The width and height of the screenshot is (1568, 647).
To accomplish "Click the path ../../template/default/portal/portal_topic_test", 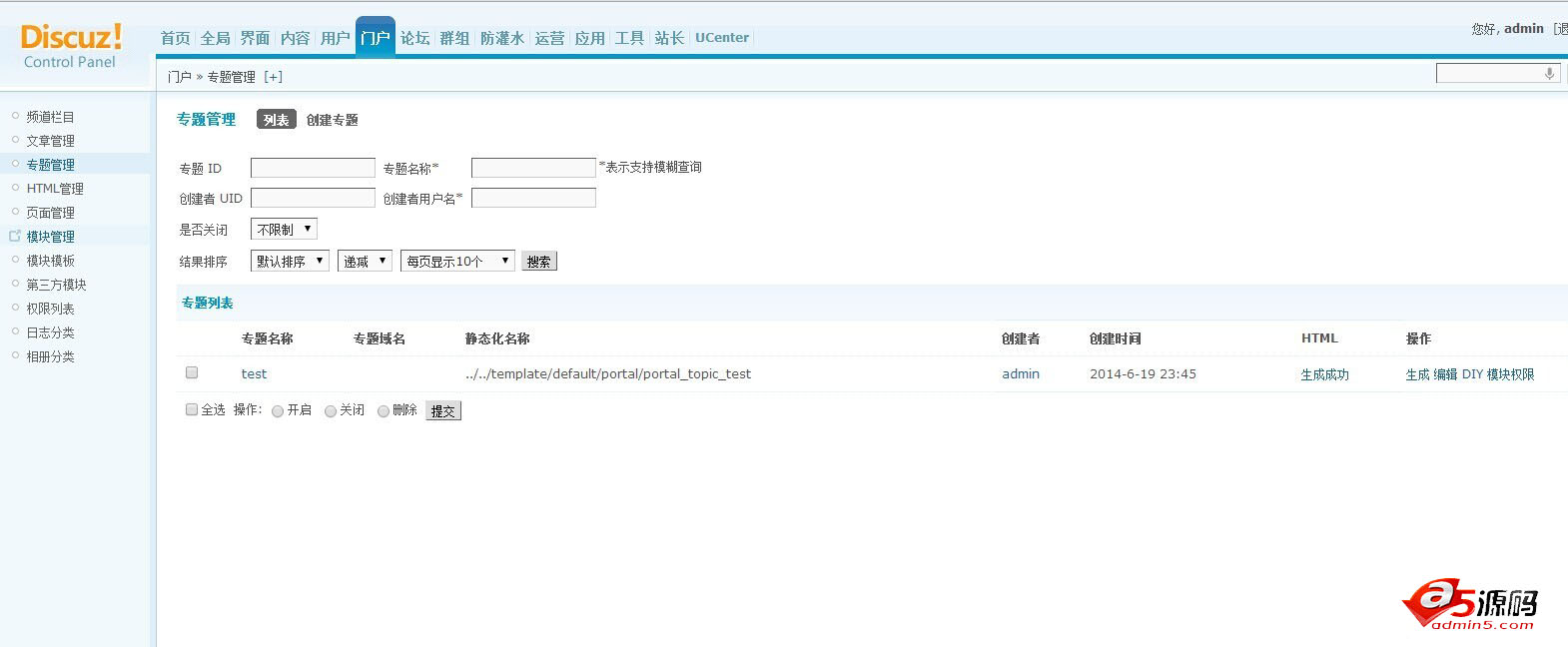I will pyautogui.click(x=608, y=374).
